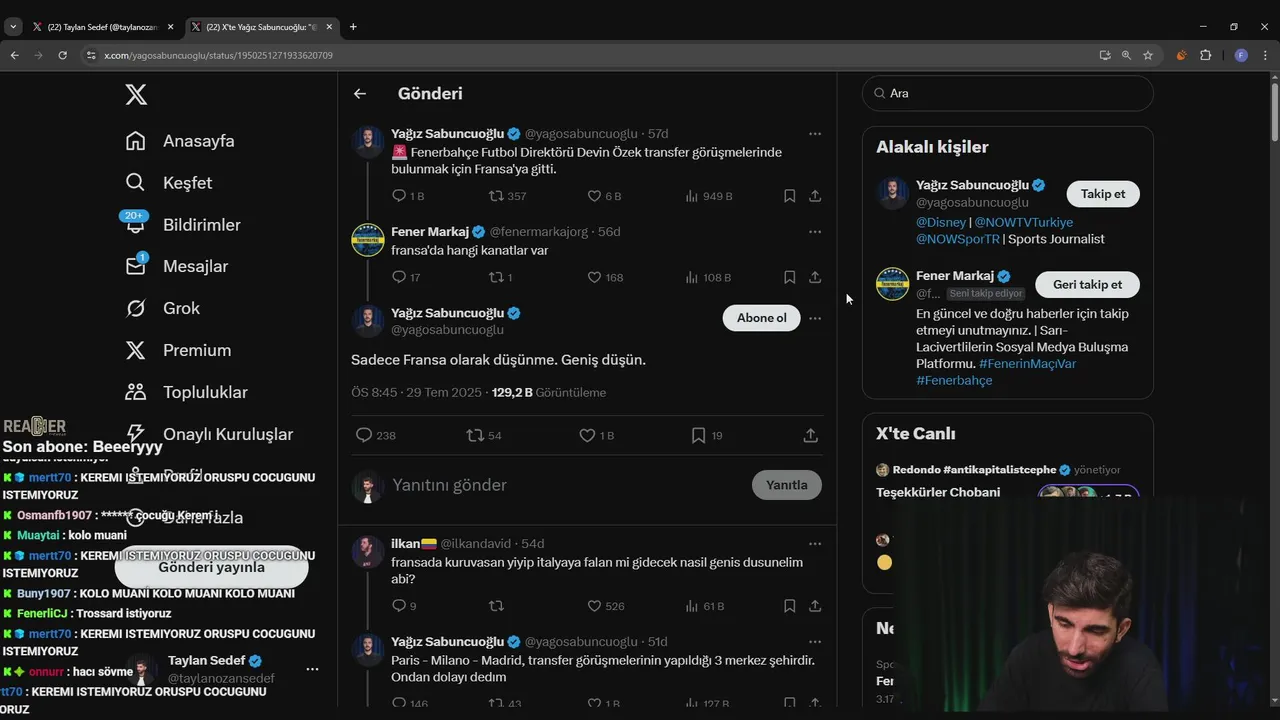The height and width of the screenshot is (720, 1280).
Task: Open Grok from sidebar
Action: [x=162, y=308]
